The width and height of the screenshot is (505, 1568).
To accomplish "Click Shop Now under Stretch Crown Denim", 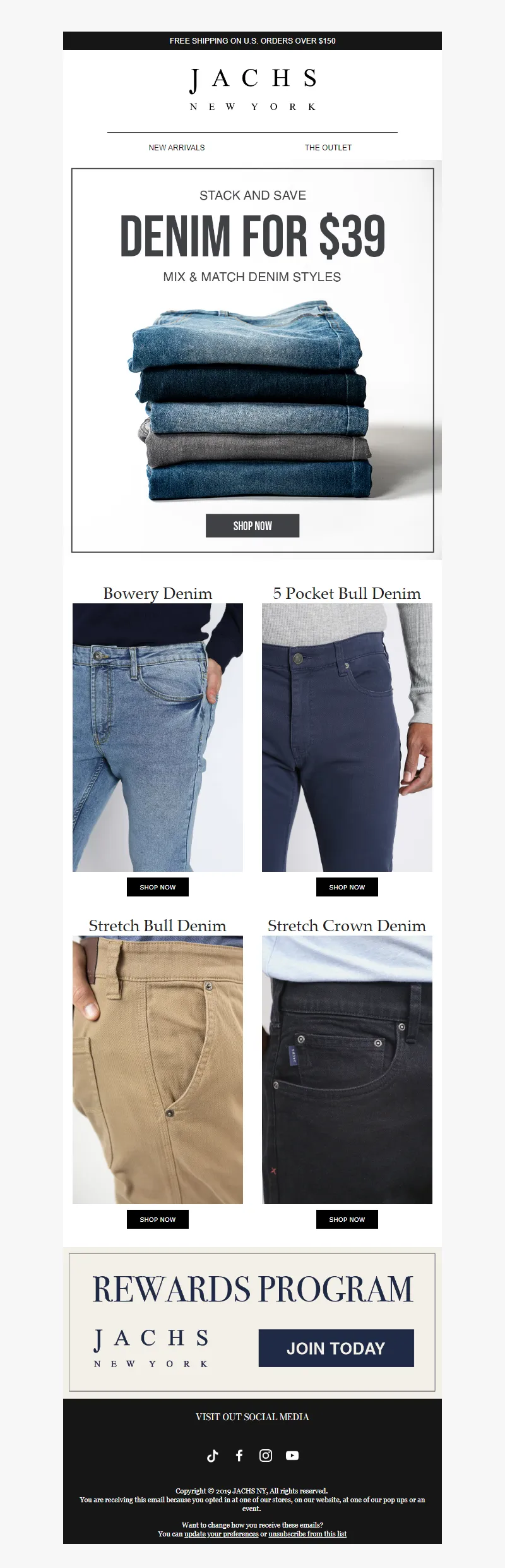I will 347,1219.
